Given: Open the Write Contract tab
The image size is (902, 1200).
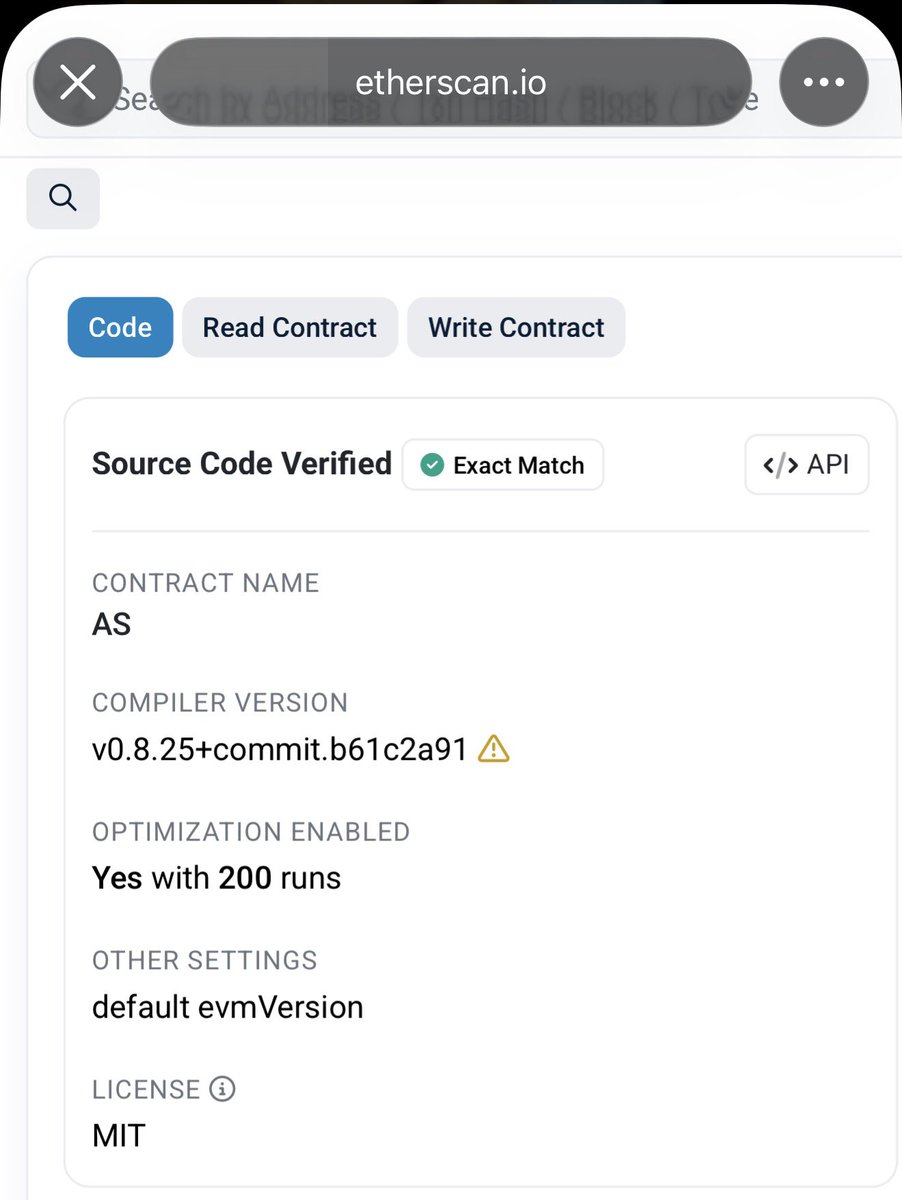Looking at the screenshot, I should click(516, 327).
